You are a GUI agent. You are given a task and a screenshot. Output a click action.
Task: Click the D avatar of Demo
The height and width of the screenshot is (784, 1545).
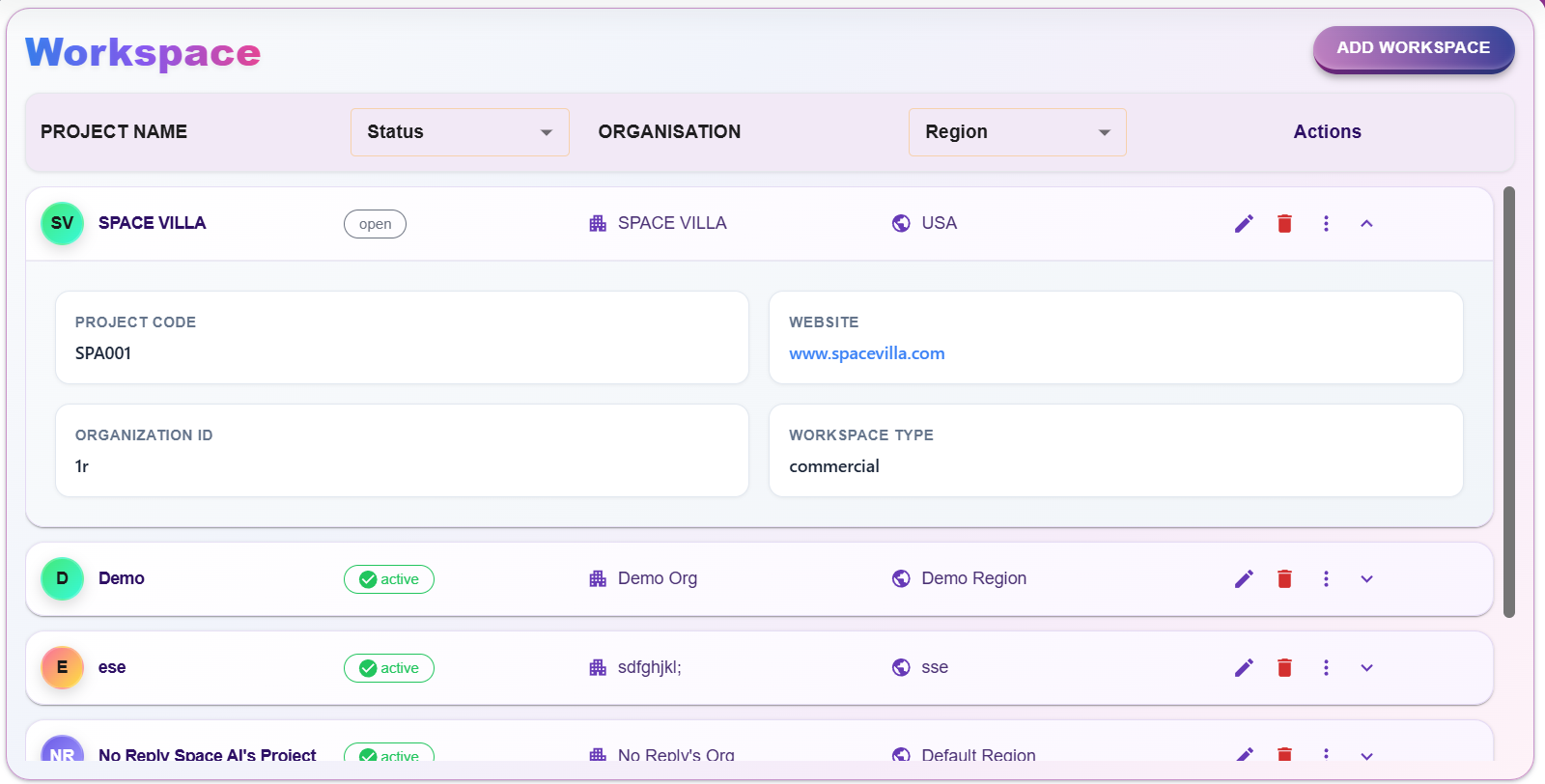point(62,578)
